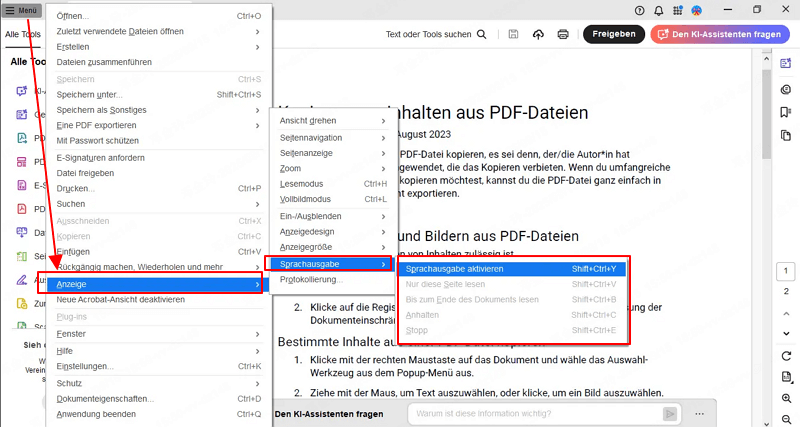Open AI assistant panel icon in right rail
This screenshot has height=427, width=800.
pyautogui.click(x=786, y=63)
